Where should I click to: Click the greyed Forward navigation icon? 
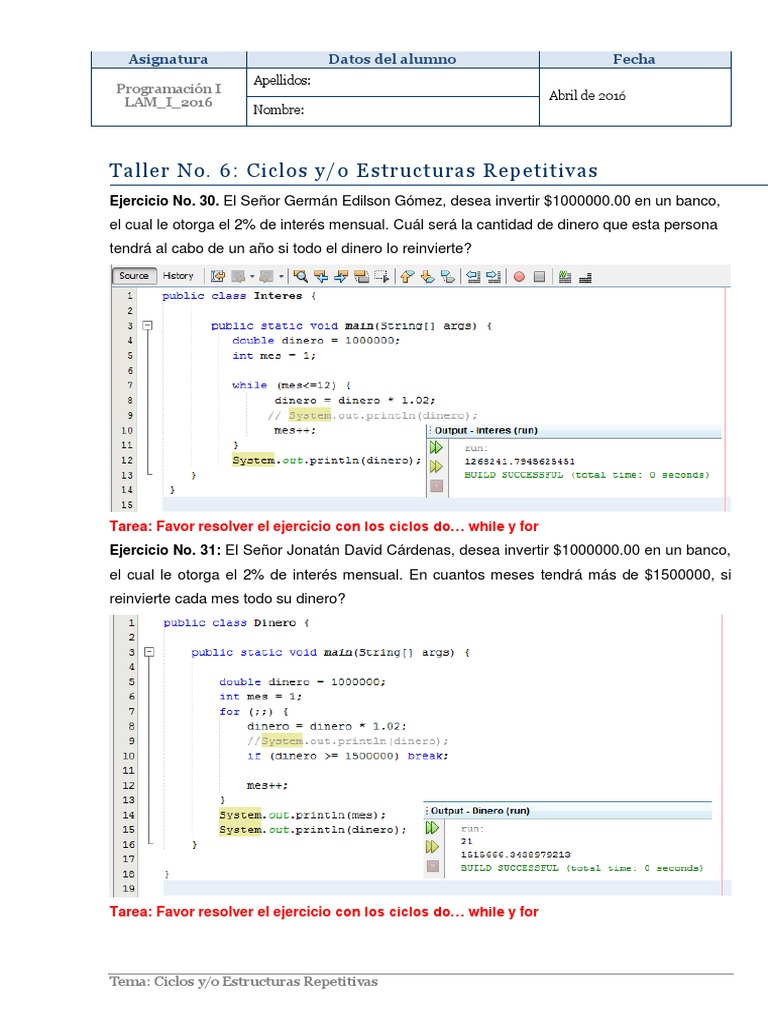(266, 277)
